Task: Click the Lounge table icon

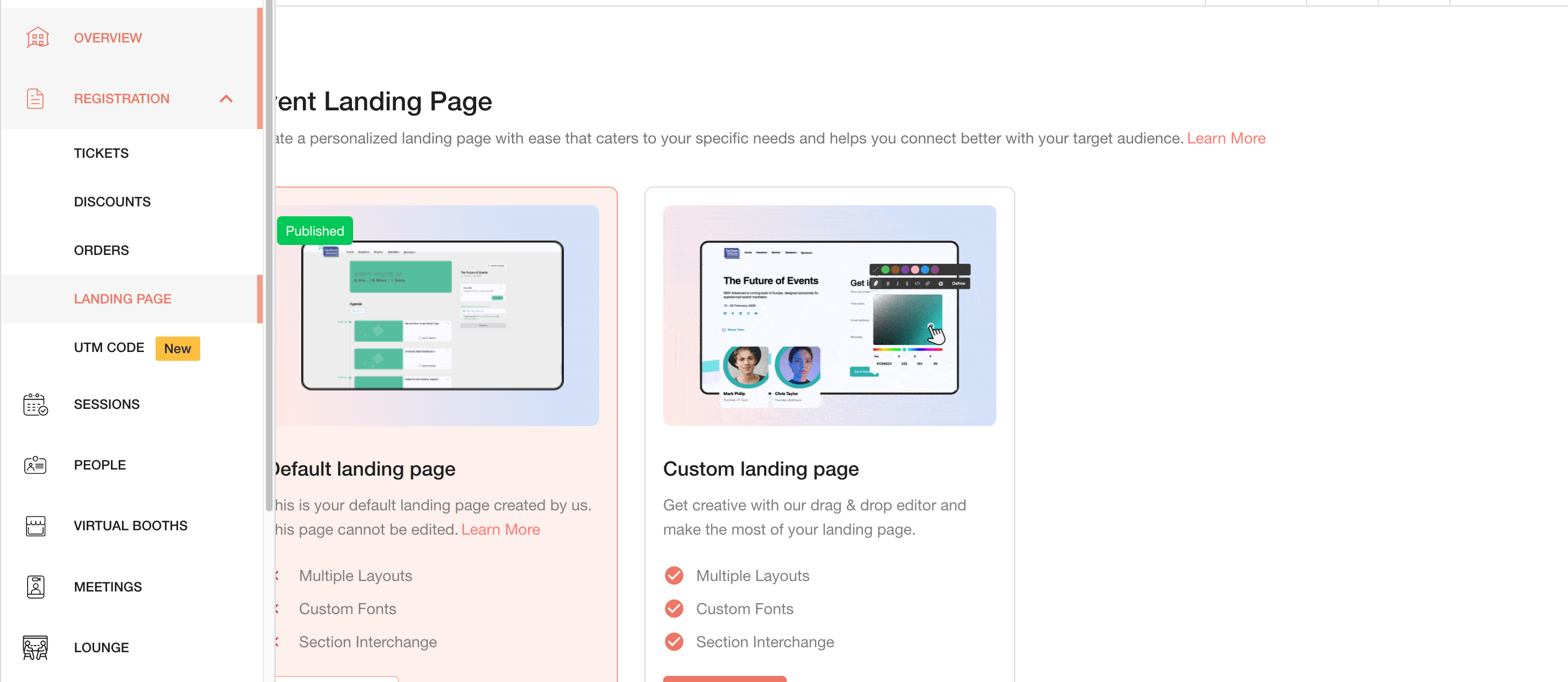Action: [35, 647]
